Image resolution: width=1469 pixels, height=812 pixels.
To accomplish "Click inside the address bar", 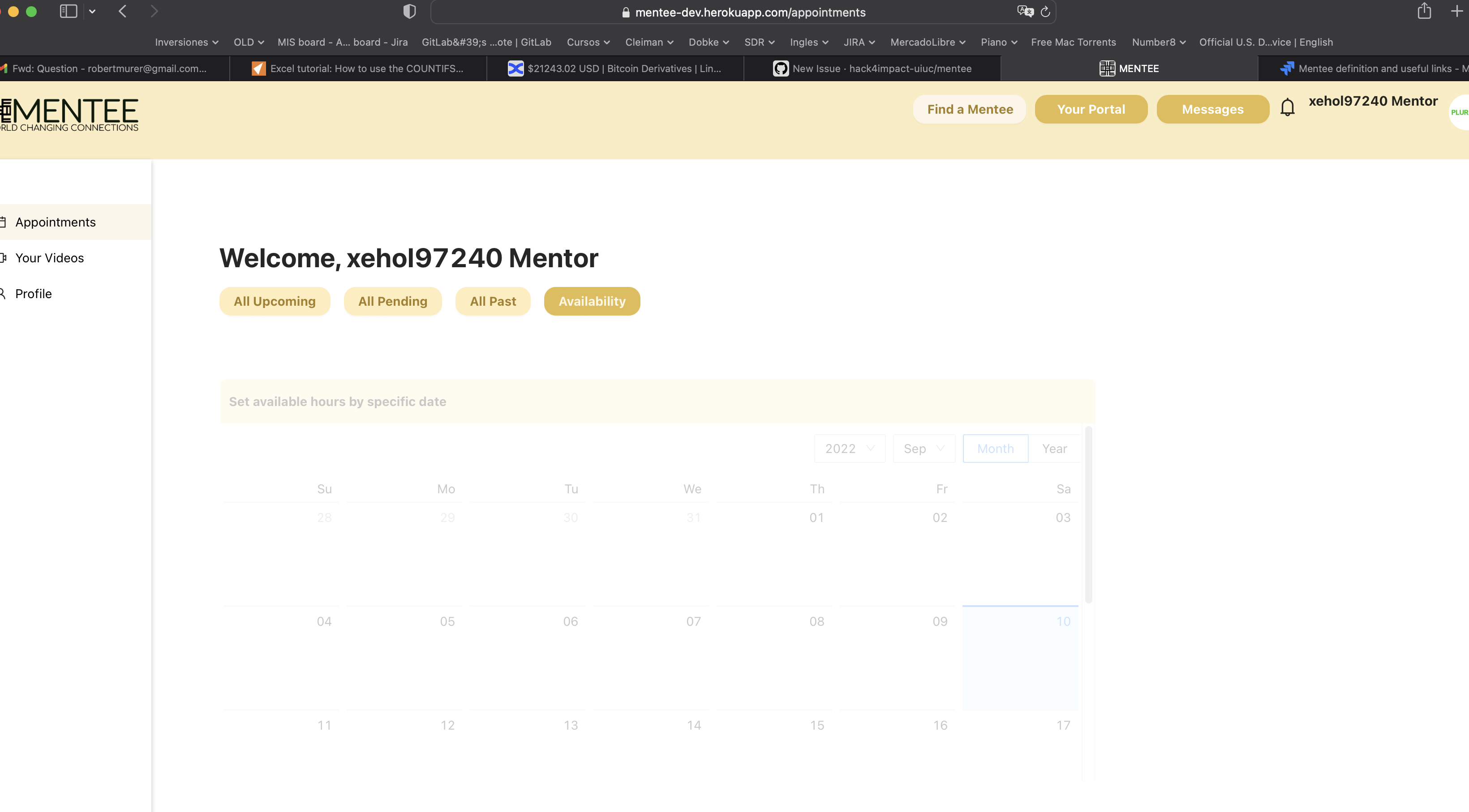I will click(741, 11).
